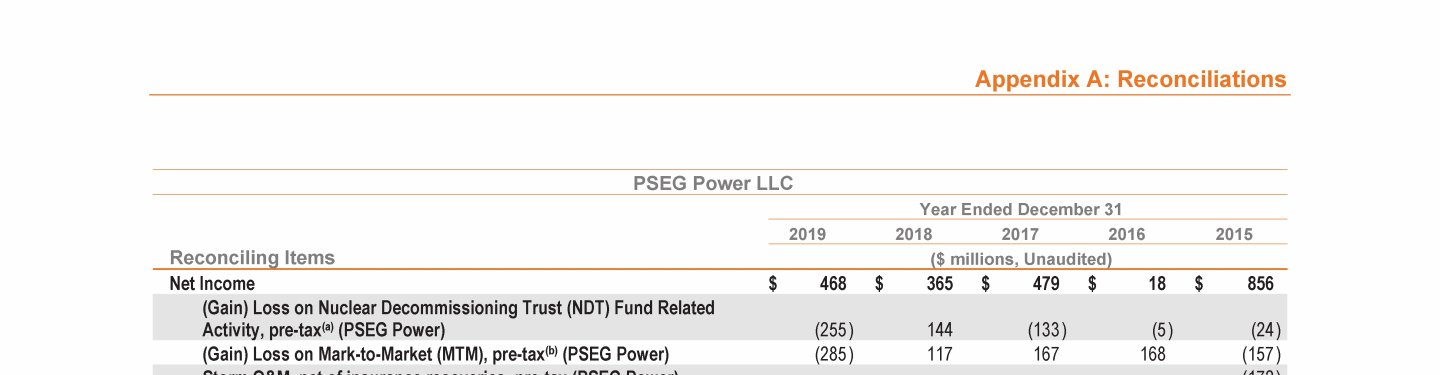The height and width of the screenshot is (375, 1440).
Task: Click the Appendix A: Reconciliations heading
Action: 1131,79
